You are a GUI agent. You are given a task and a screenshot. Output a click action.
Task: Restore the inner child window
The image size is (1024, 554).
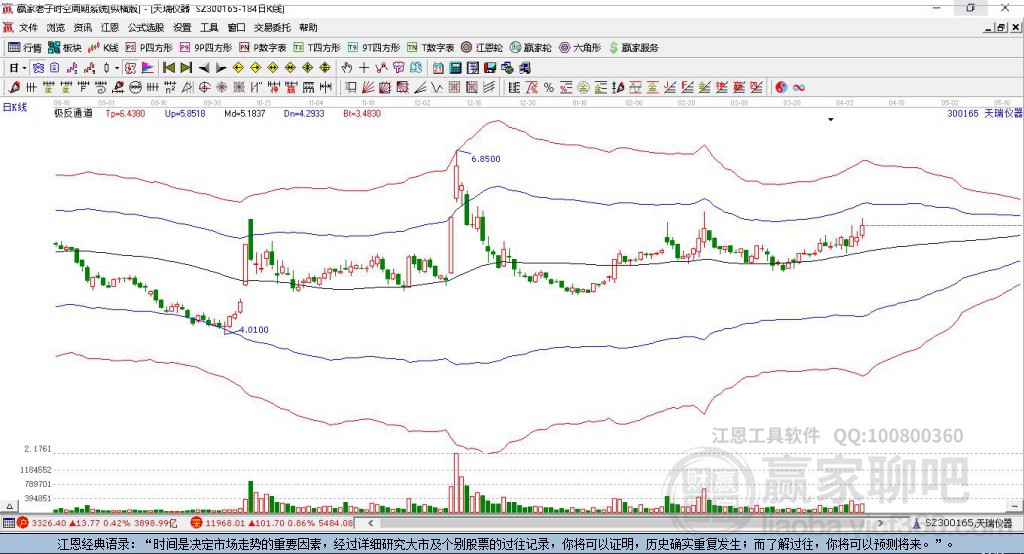pyautogui.click(x=1001, y=27)
